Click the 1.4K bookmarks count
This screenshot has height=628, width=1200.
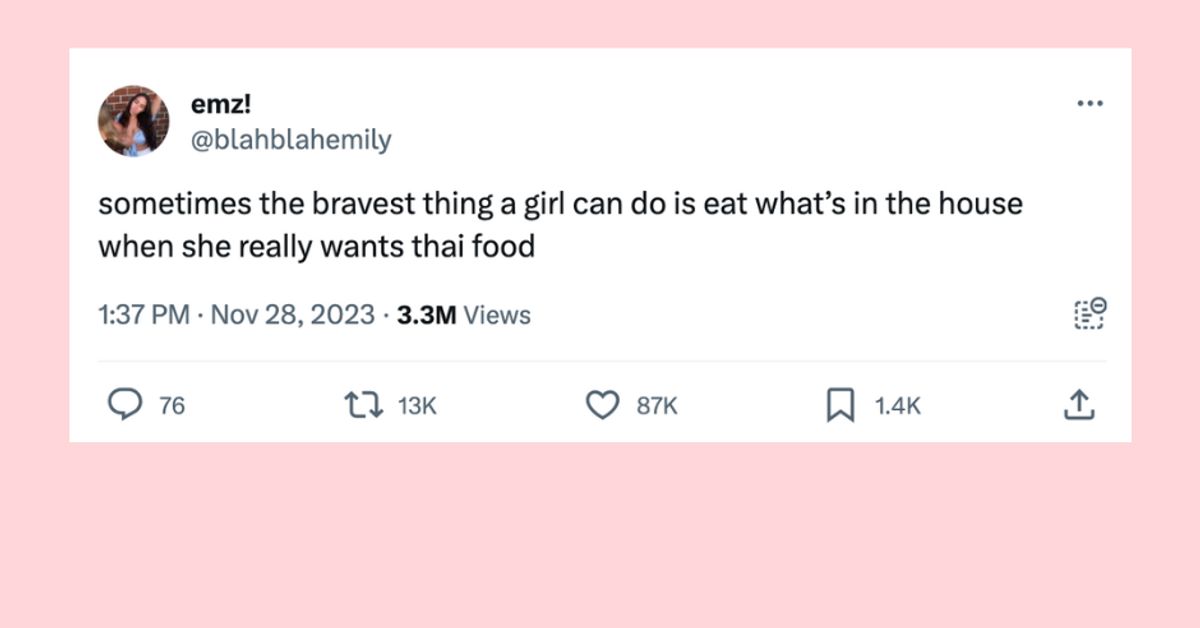pos(897,406)
